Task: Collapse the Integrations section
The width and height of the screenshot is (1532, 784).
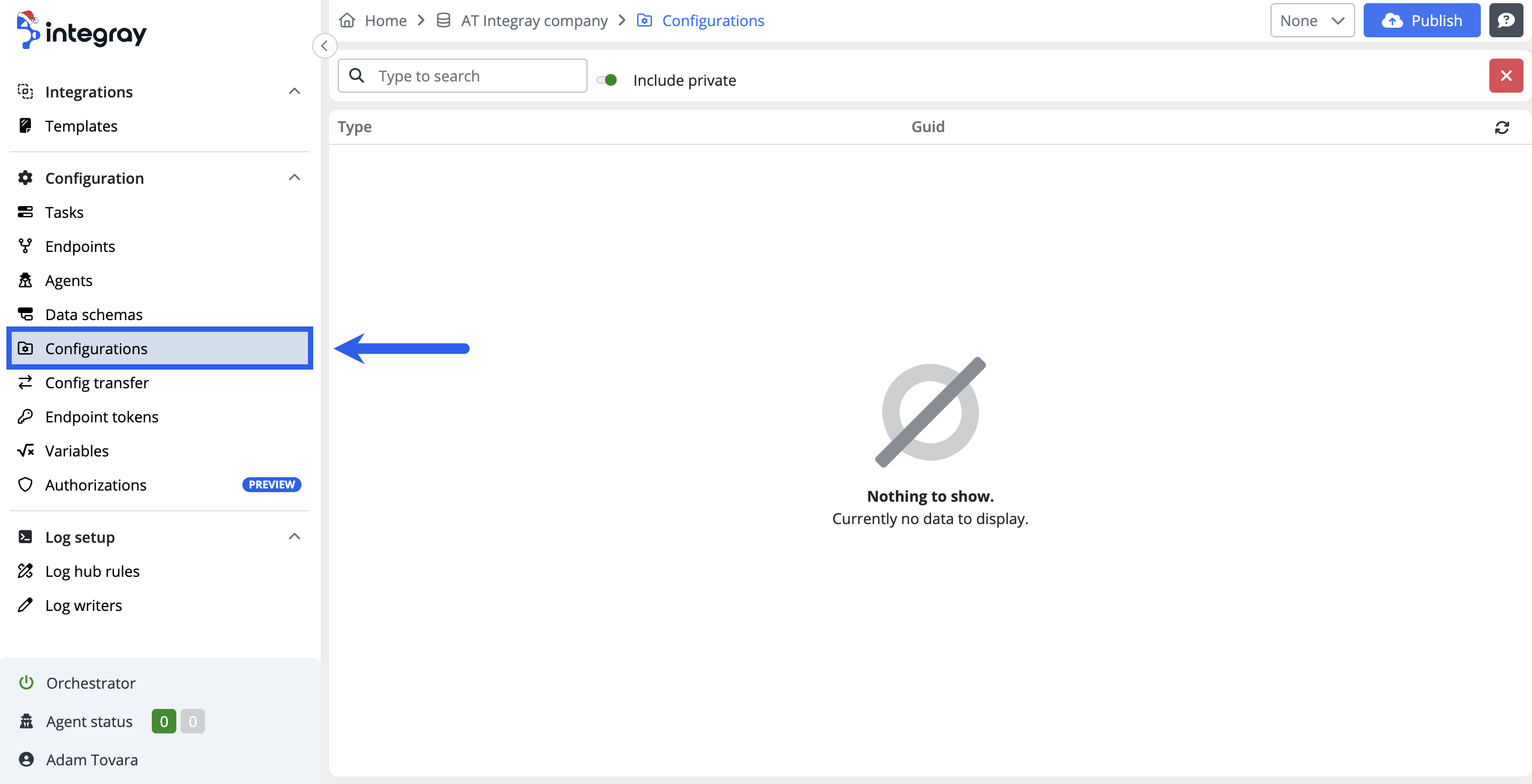Action: click(x=295, y=91)
